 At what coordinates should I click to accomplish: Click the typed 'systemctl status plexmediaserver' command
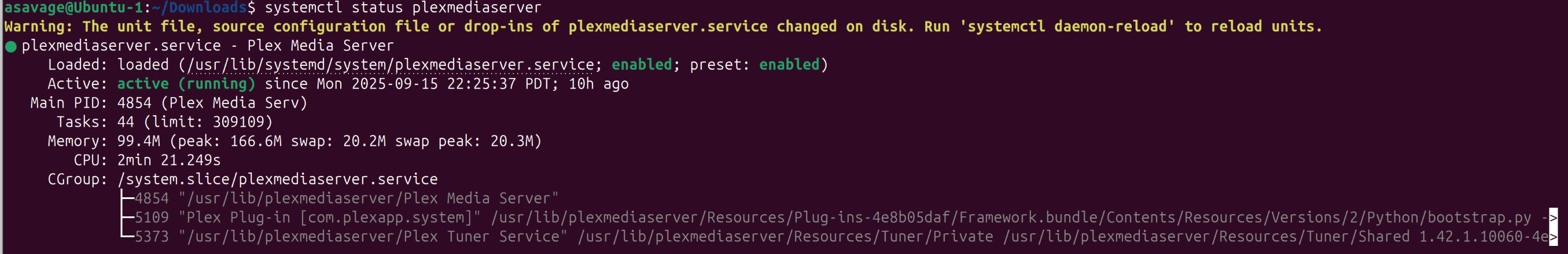pyautogui.click(x=402, y=8)
